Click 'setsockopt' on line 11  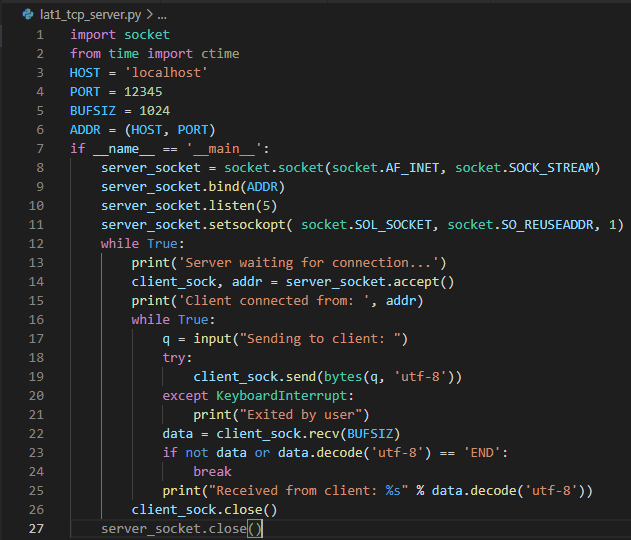point(247,225)
